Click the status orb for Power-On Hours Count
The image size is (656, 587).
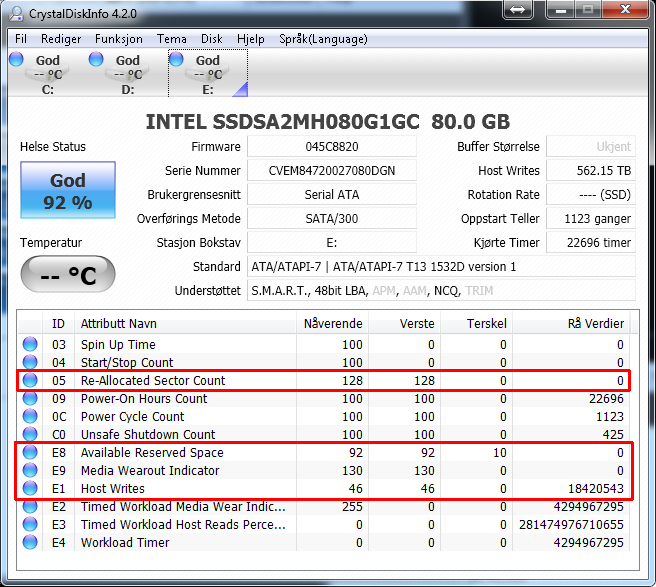point(30,398)
